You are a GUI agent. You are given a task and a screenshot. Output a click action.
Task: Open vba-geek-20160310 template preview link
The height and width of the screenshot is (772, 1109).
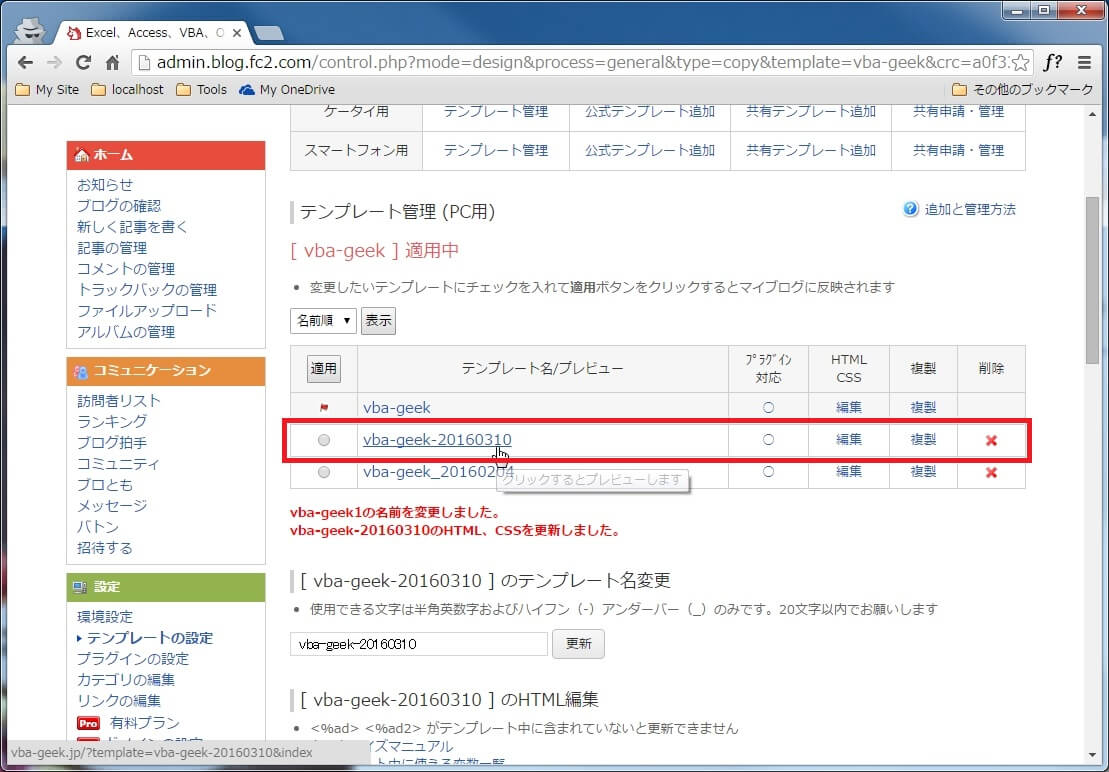(437, 440)
